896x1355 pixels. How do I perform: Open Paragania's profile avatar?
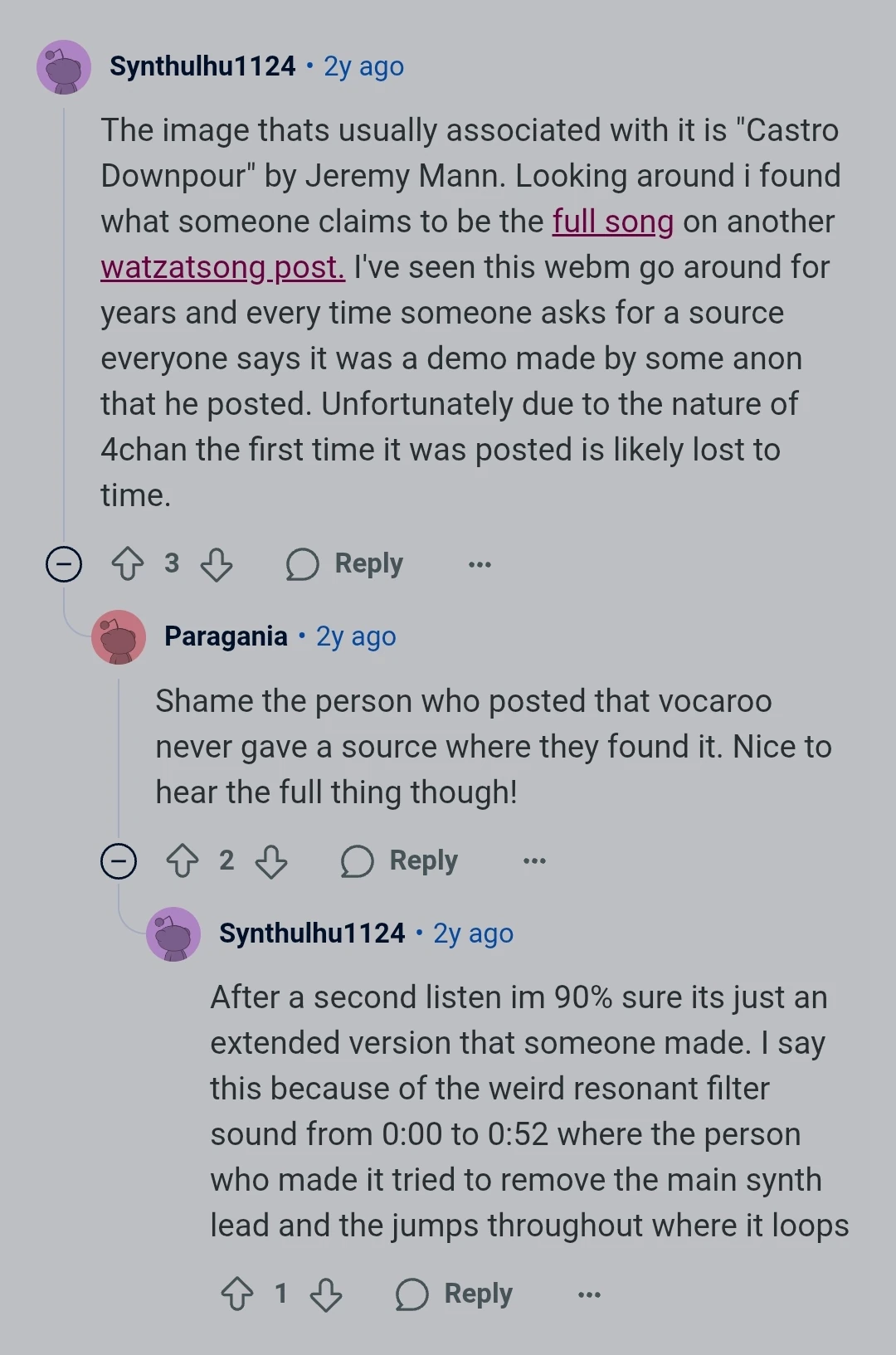pyautogui.click(x=119, y=637)
